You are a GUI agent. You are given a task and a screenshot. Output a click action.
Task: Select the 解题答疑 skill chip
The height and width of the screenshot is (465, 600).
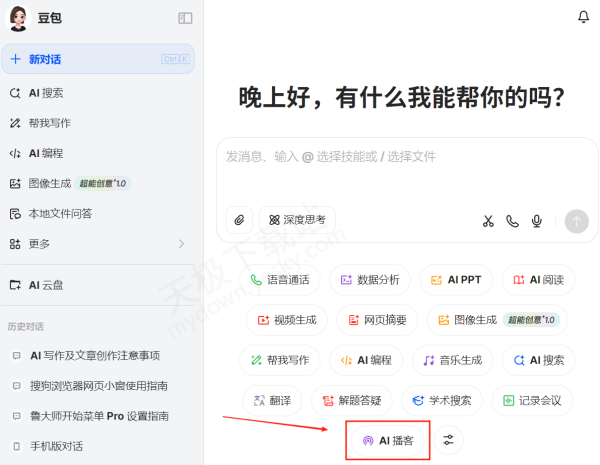click(x=352, y=401)
